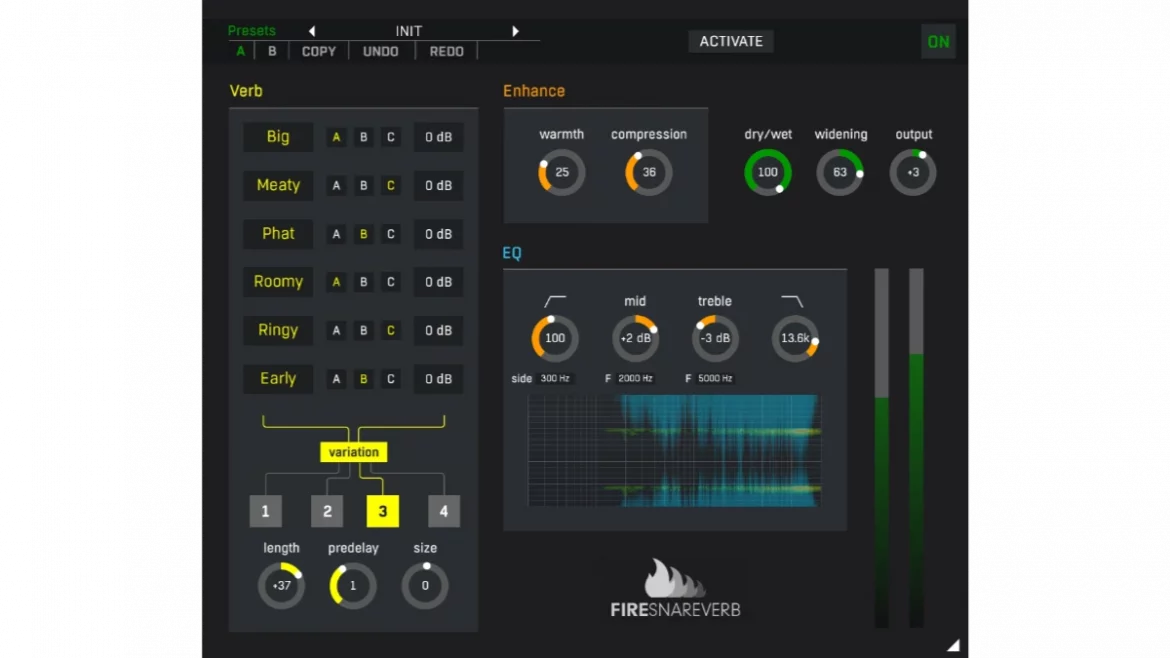Viewport: 1170px width, 658px height.
Task: Click the compression knob
Action: point(649,172)
